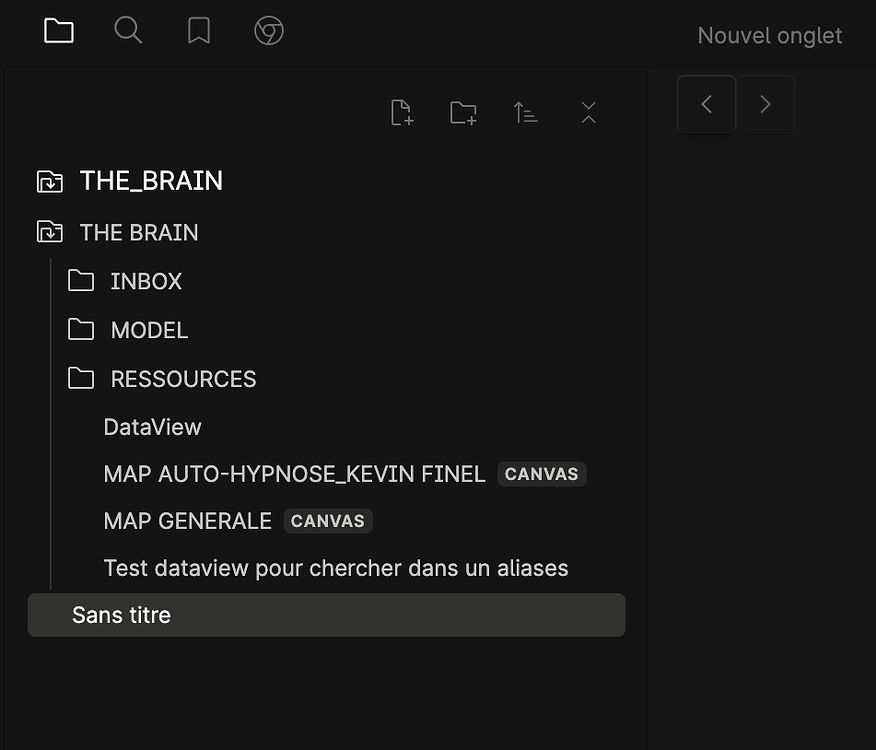
Task: Open the DataView note
Action: pos(152,427)
